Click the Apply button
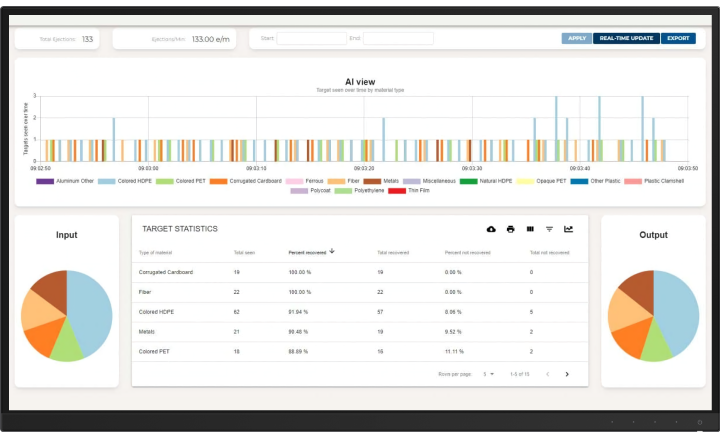Image resolution: width=720 pixels, height=432 pixels. tap(576, 39)
